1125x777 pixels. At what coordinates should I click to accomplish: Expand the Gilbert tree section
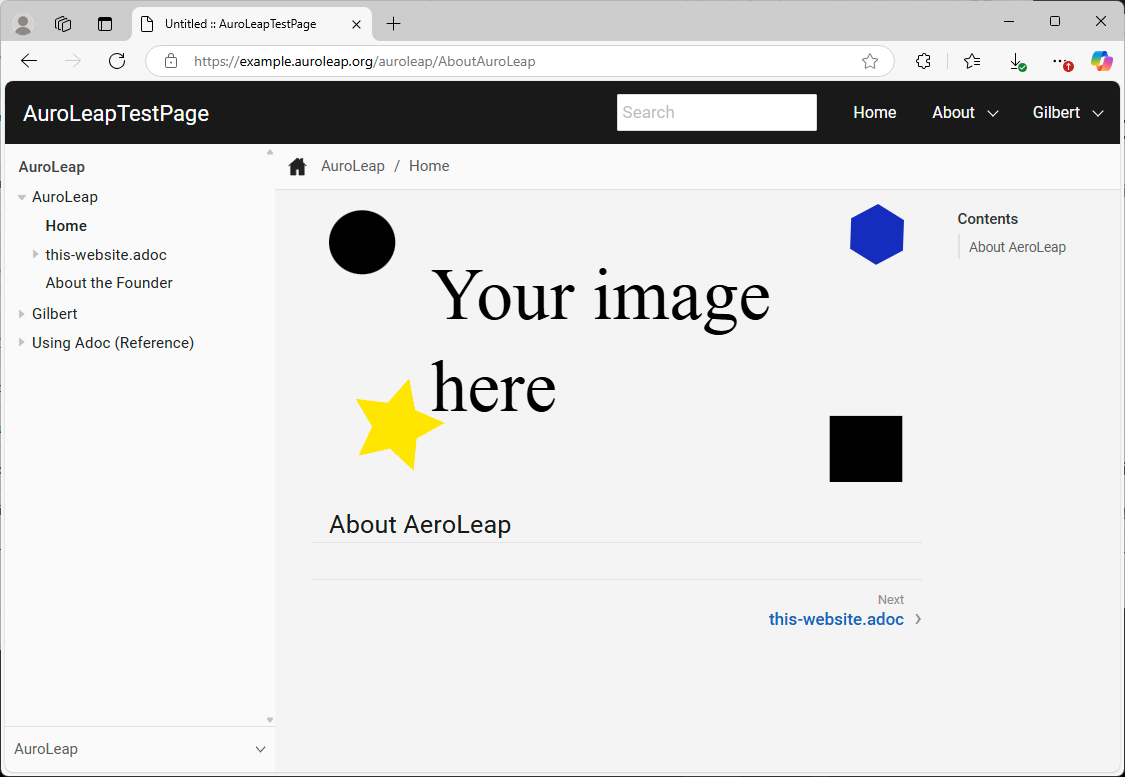click(x=22, y=314)
